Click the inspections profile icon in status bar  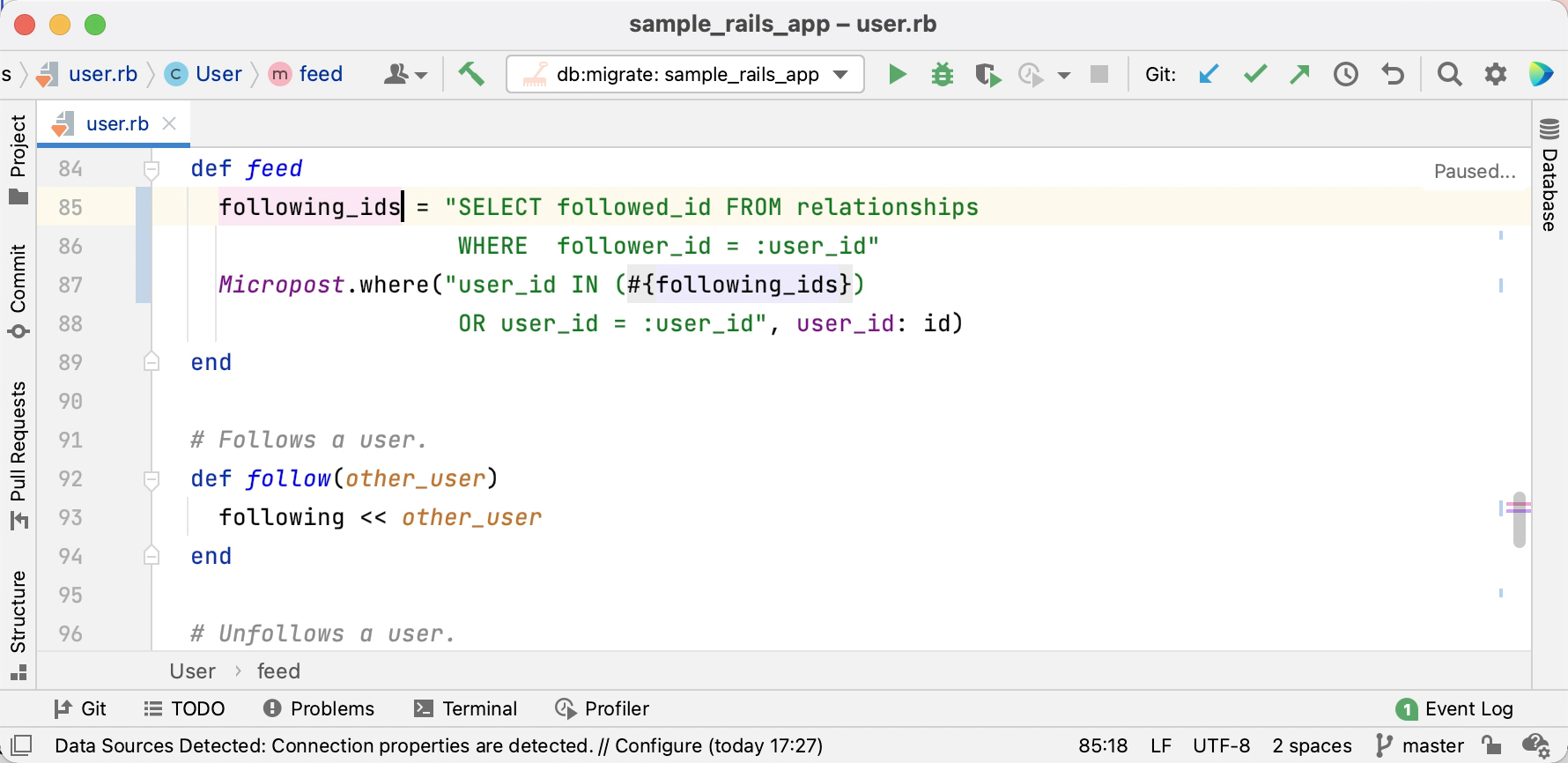[1536, 746]
